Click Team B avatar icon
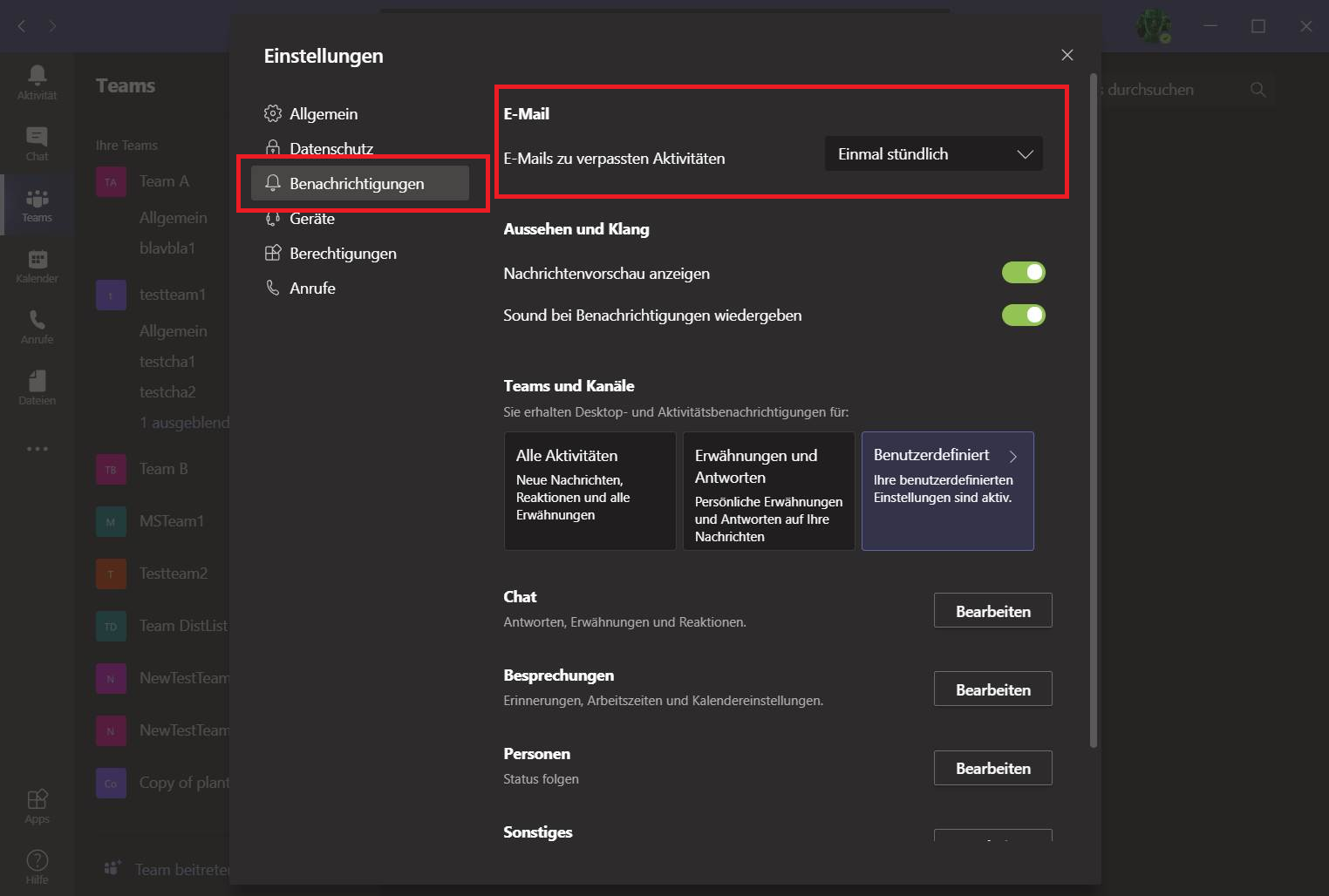 pyautogui.click(x=111, y=470)
